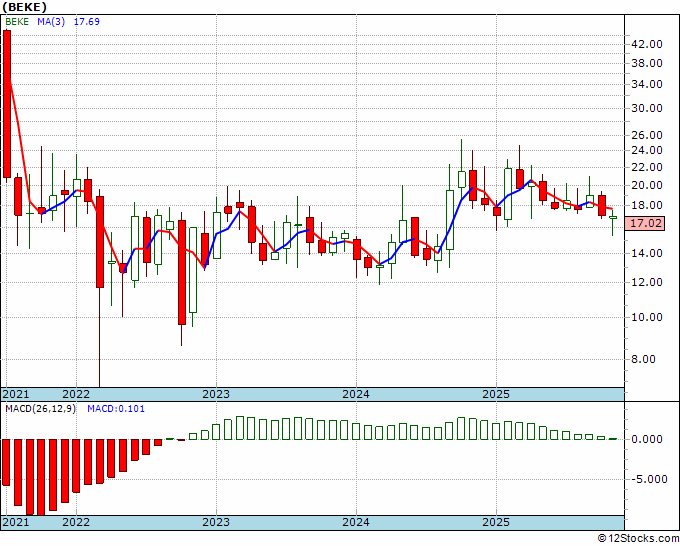Image resolution: width=680 pixels, height=546 pixels.
Task: Click the 14.00 price axis label
Action: [647, 253]
